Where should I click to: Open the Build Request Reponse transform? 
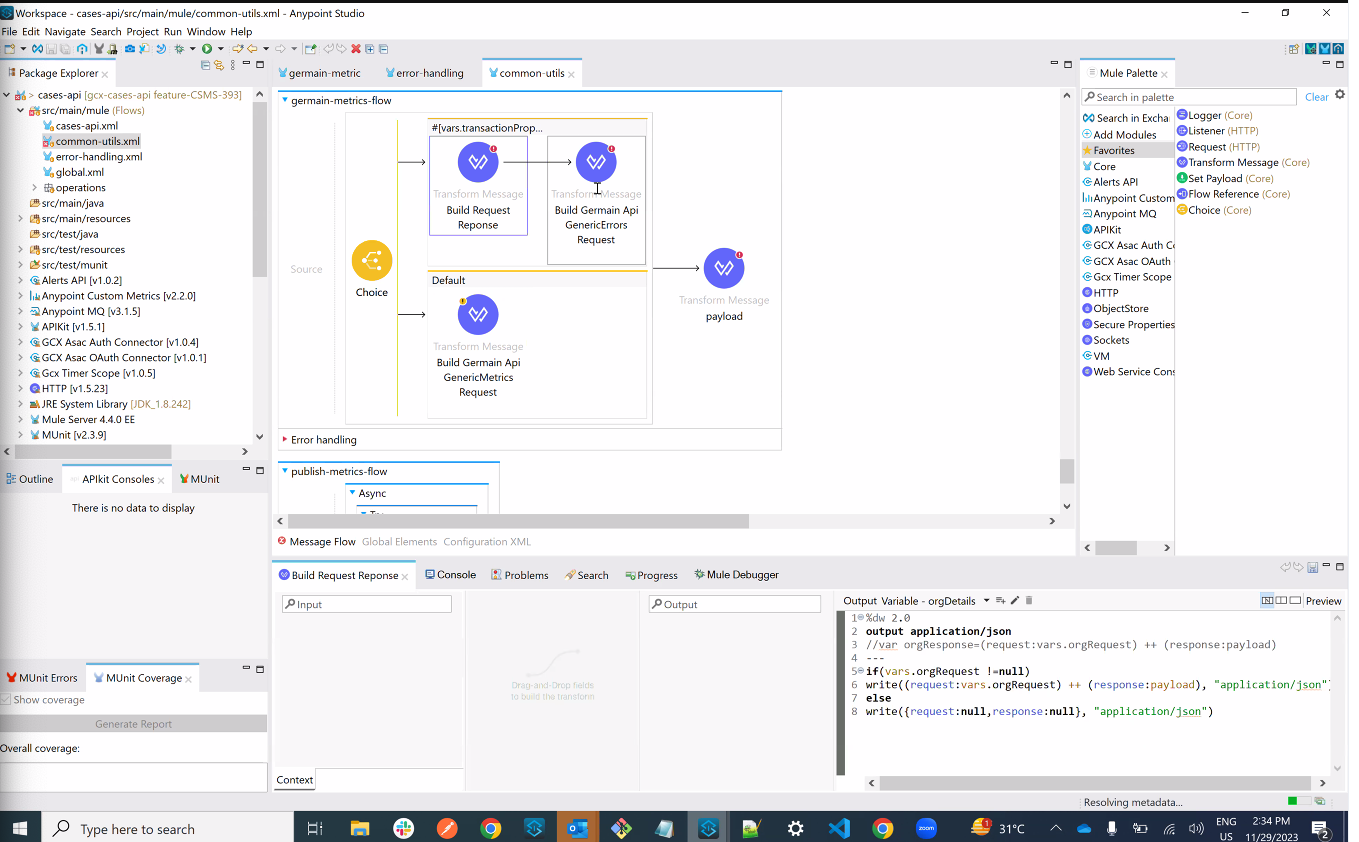click(478, 161)
